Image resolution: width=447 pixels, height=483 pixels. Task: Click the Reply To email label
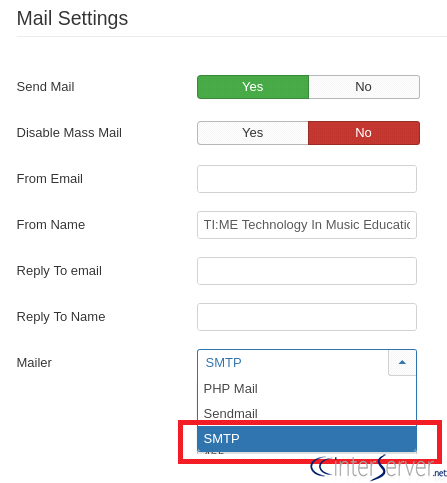coord(59,271)
